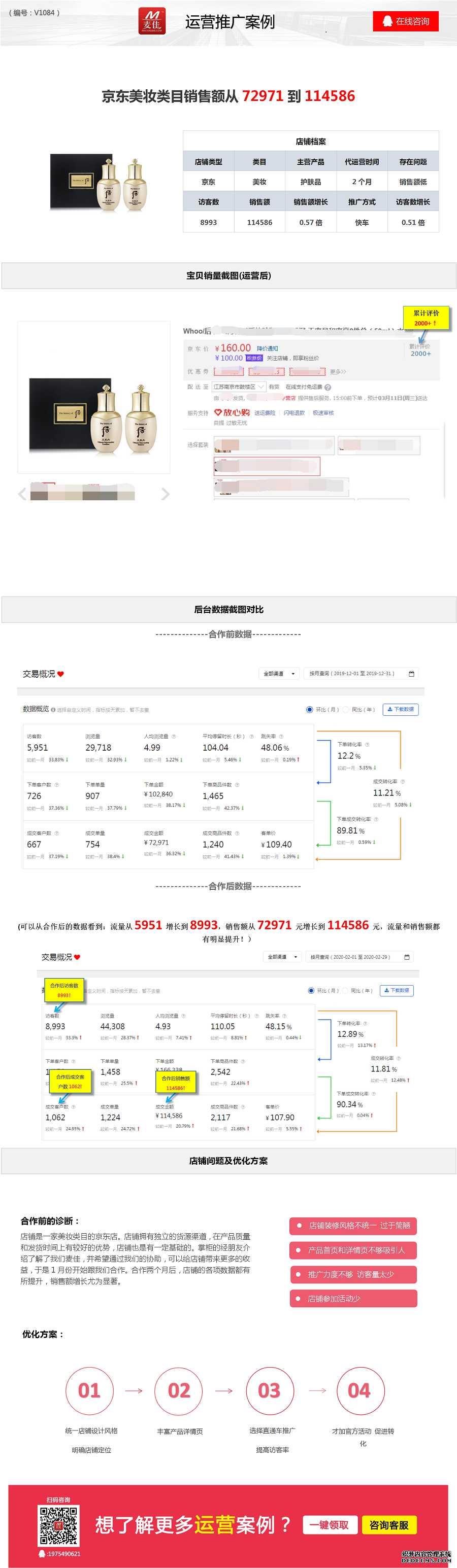The width and height of the screenshot is (457, 1568).
Task: Expand the 江苏南京市鼓楼区 delivery address dropdown
Action: (x=238, y=387)
